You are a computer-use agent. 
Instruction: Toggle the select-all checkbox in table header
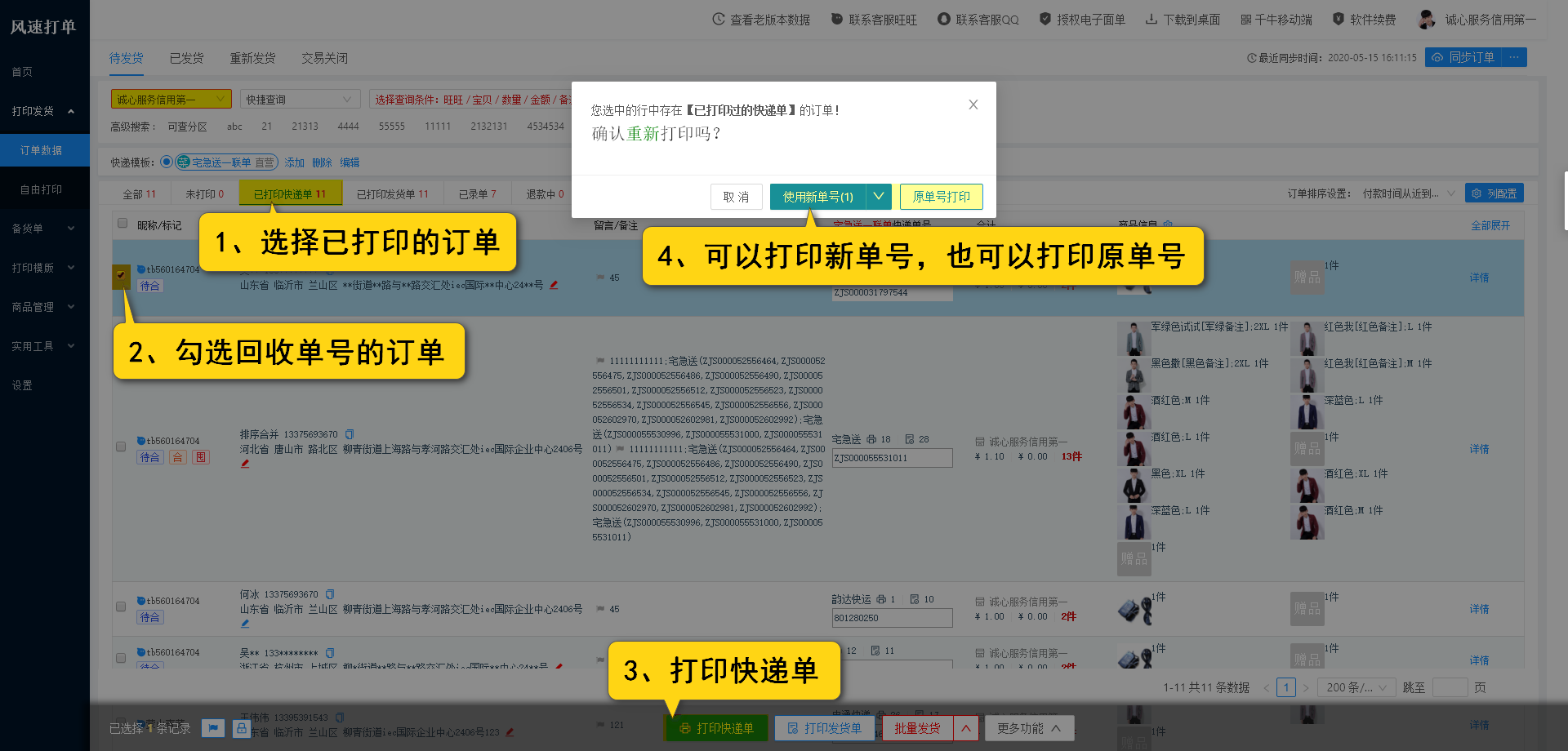[122, 223]
